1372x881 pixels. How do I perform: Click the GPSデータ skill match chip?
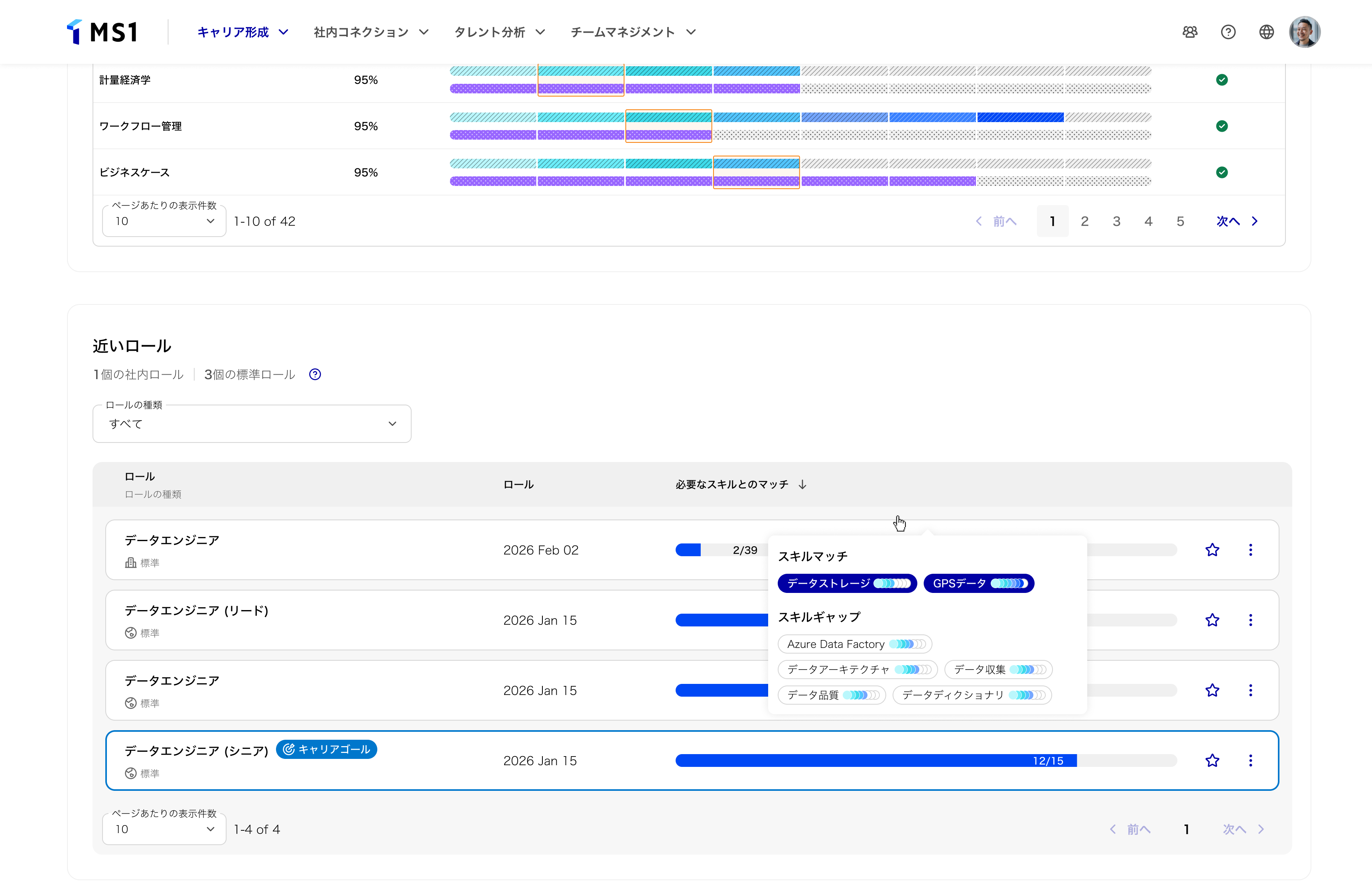click(x=979, y=583)
